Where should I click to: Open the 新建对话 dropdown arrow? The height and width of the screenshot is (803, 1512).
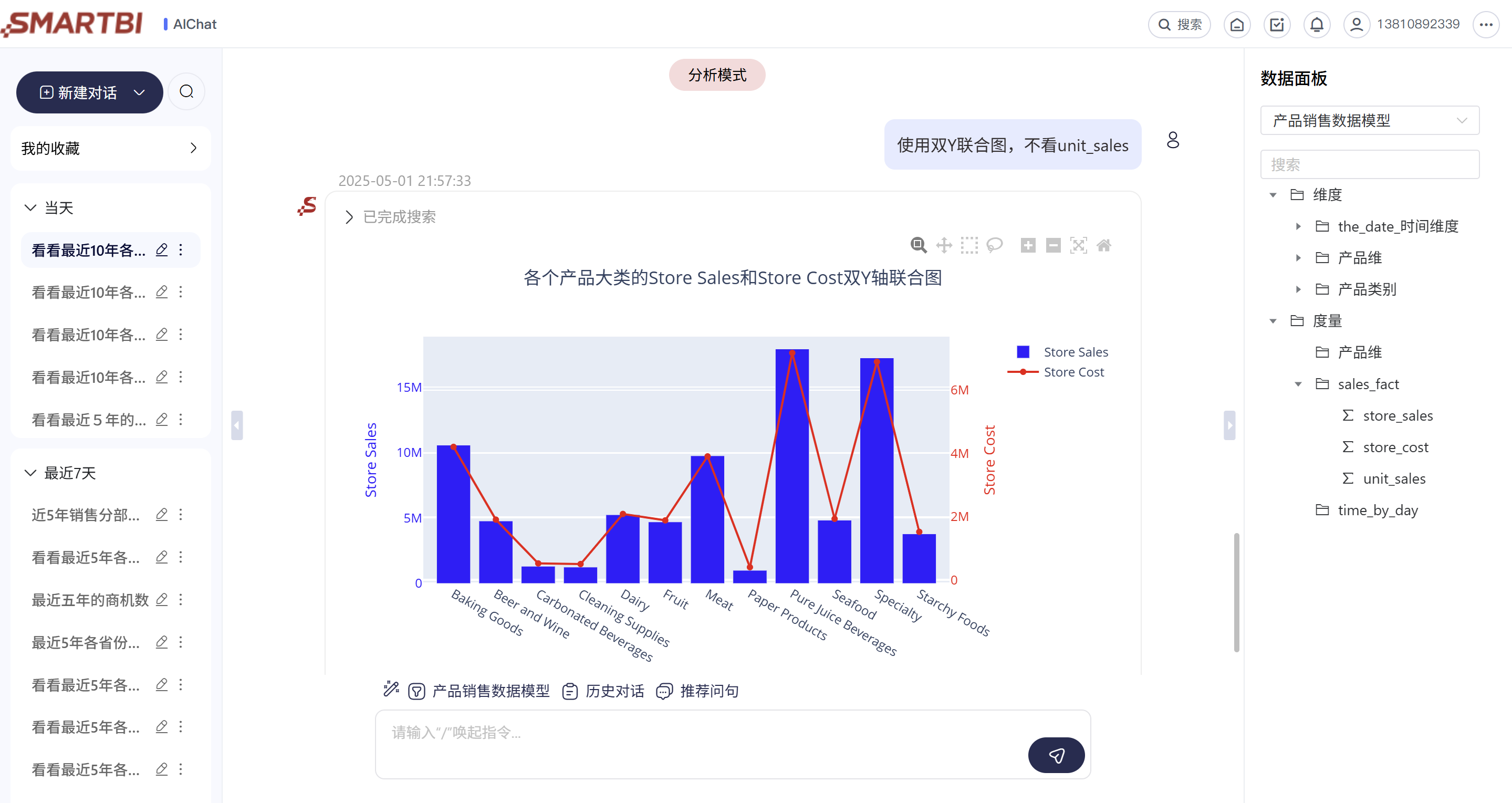pos(139,92)
